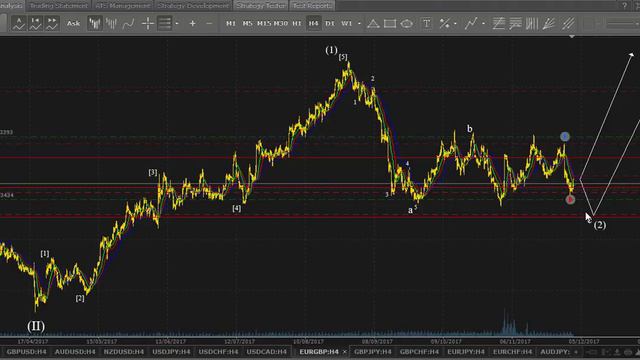Select the polyline trend drawing tool

click(471, 24)
